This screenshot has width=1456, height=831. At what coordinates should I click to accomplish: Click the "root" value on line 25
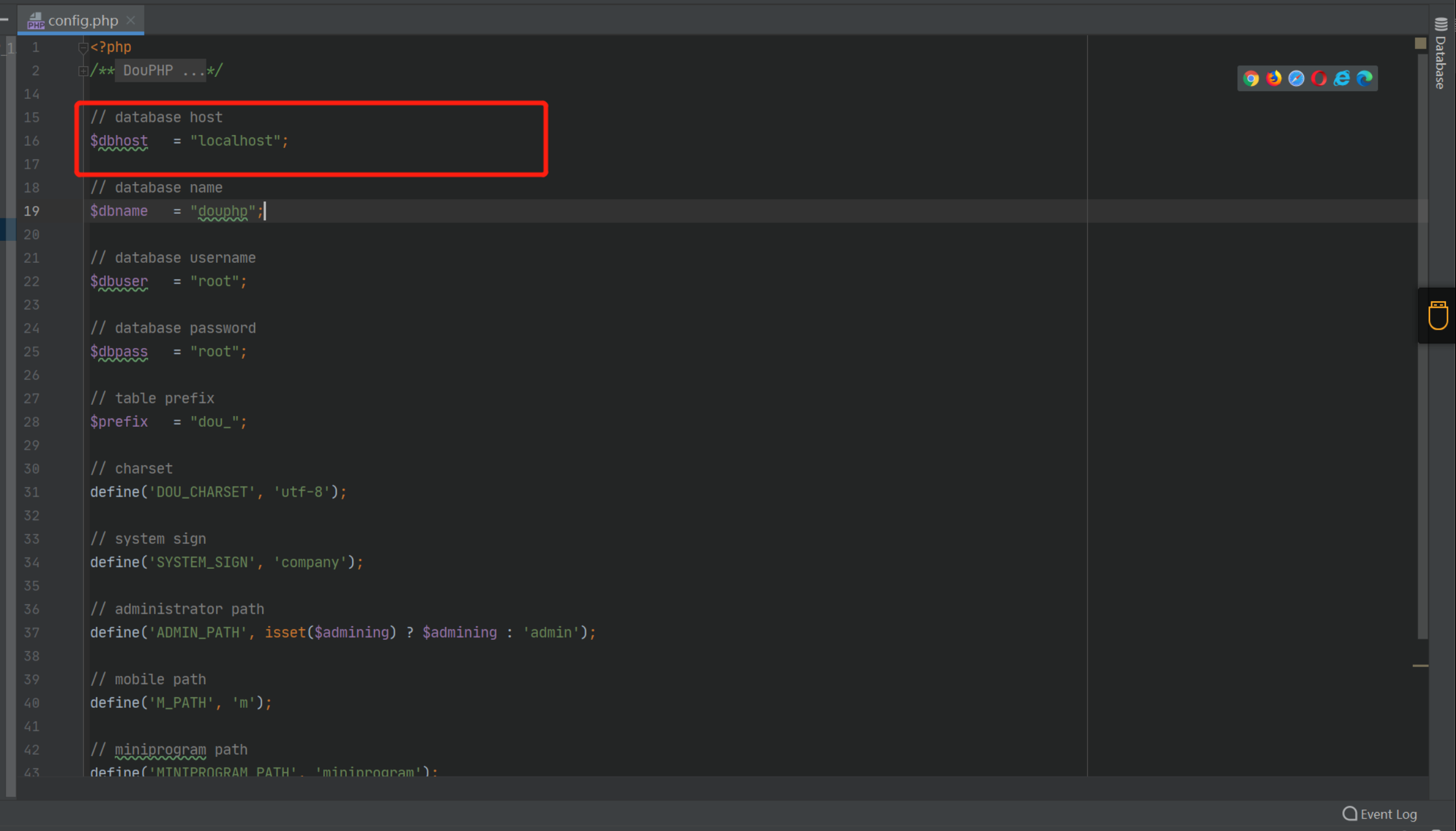click(214, 352)
